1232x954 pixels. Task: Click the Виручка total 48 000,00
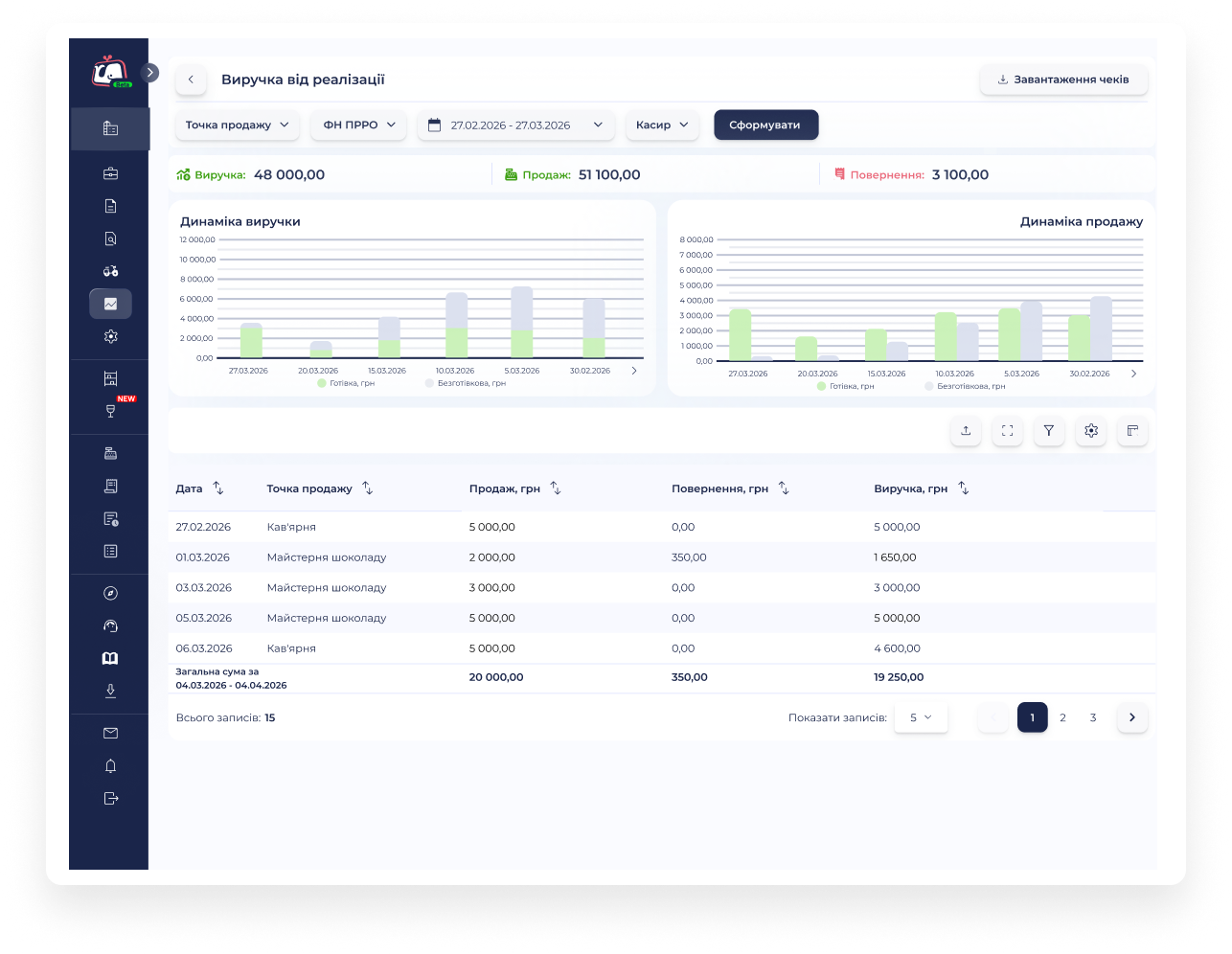click(x=289, y=174)
